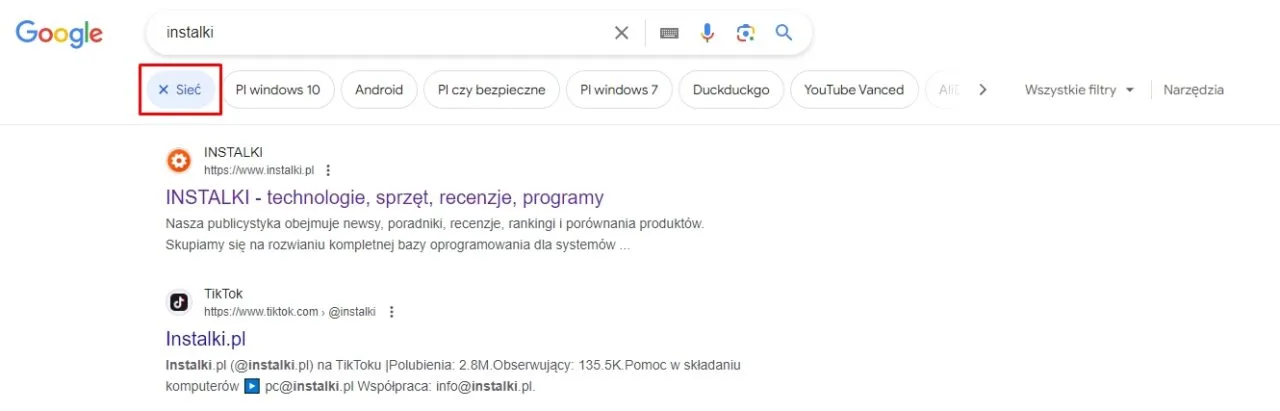Viewport: 1280px width, 411px height.
Task: Clear the search box text
Action: (621, 33)
